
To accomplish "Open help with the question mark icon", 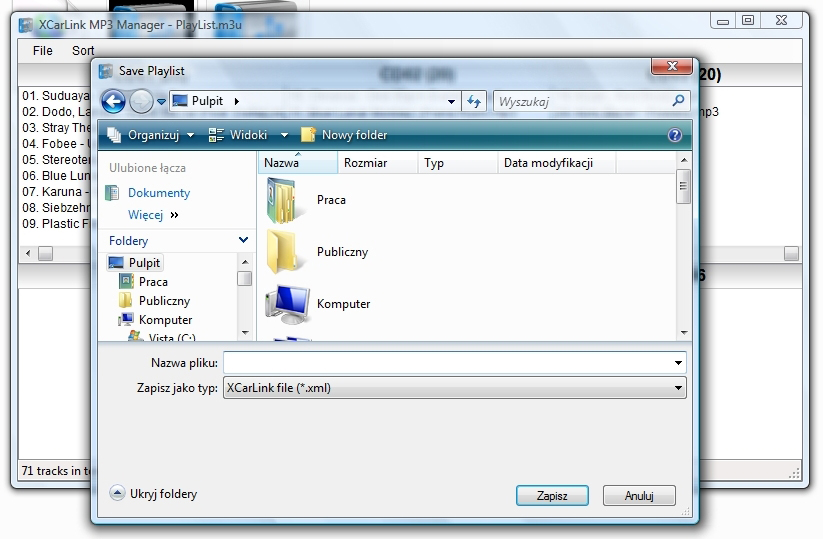I will tap(674, 135).
